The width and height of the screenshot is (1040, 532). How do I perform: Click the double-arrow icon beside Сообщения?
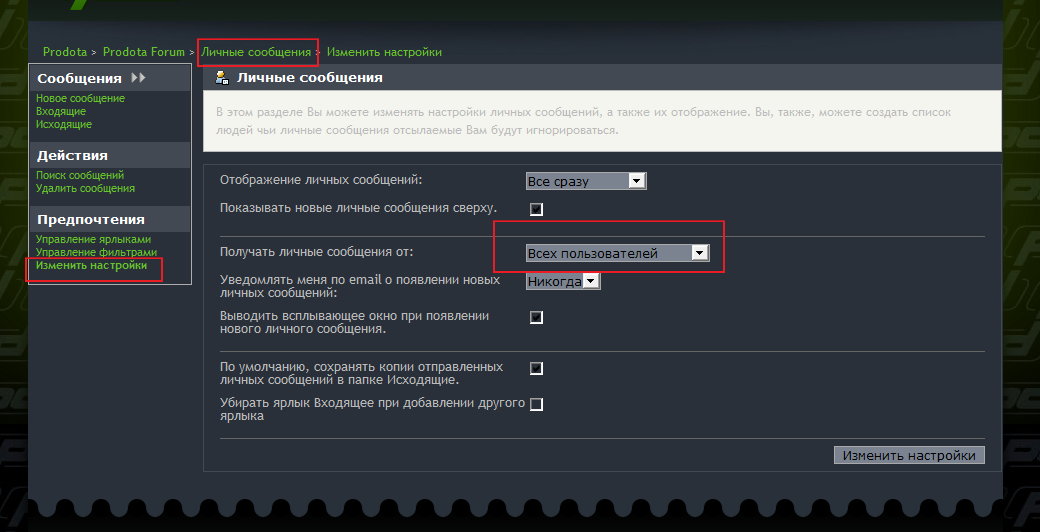tap(138, 78)
